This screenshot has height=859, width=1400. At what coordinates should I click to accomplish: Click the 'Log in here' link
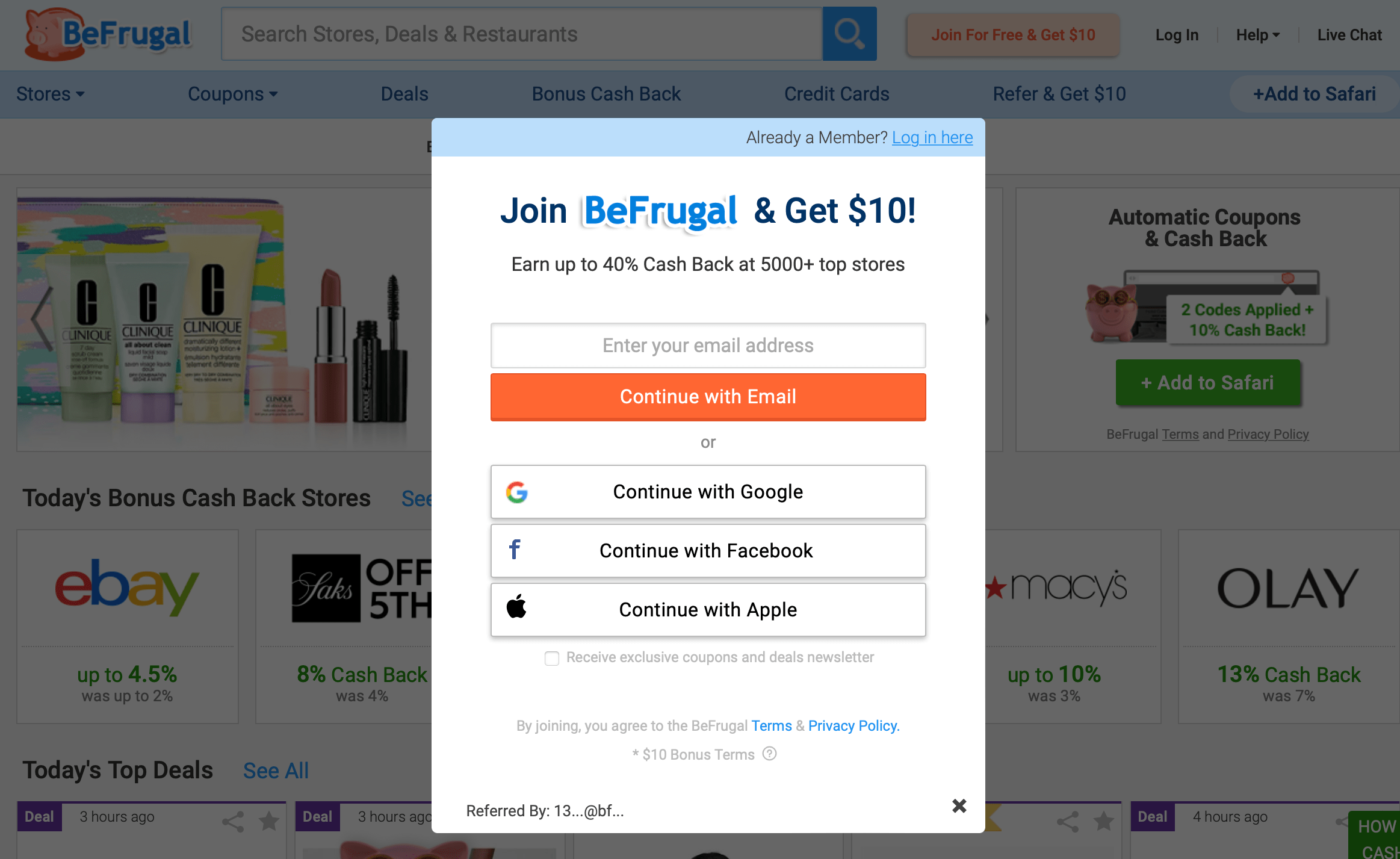931,138
